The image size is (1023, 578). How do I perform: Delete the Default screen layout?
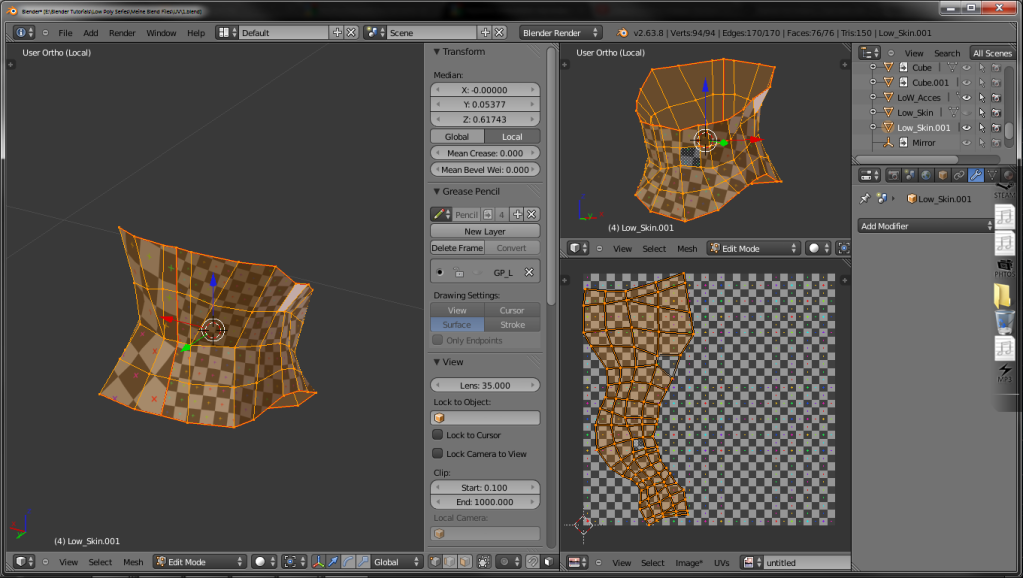351,33
